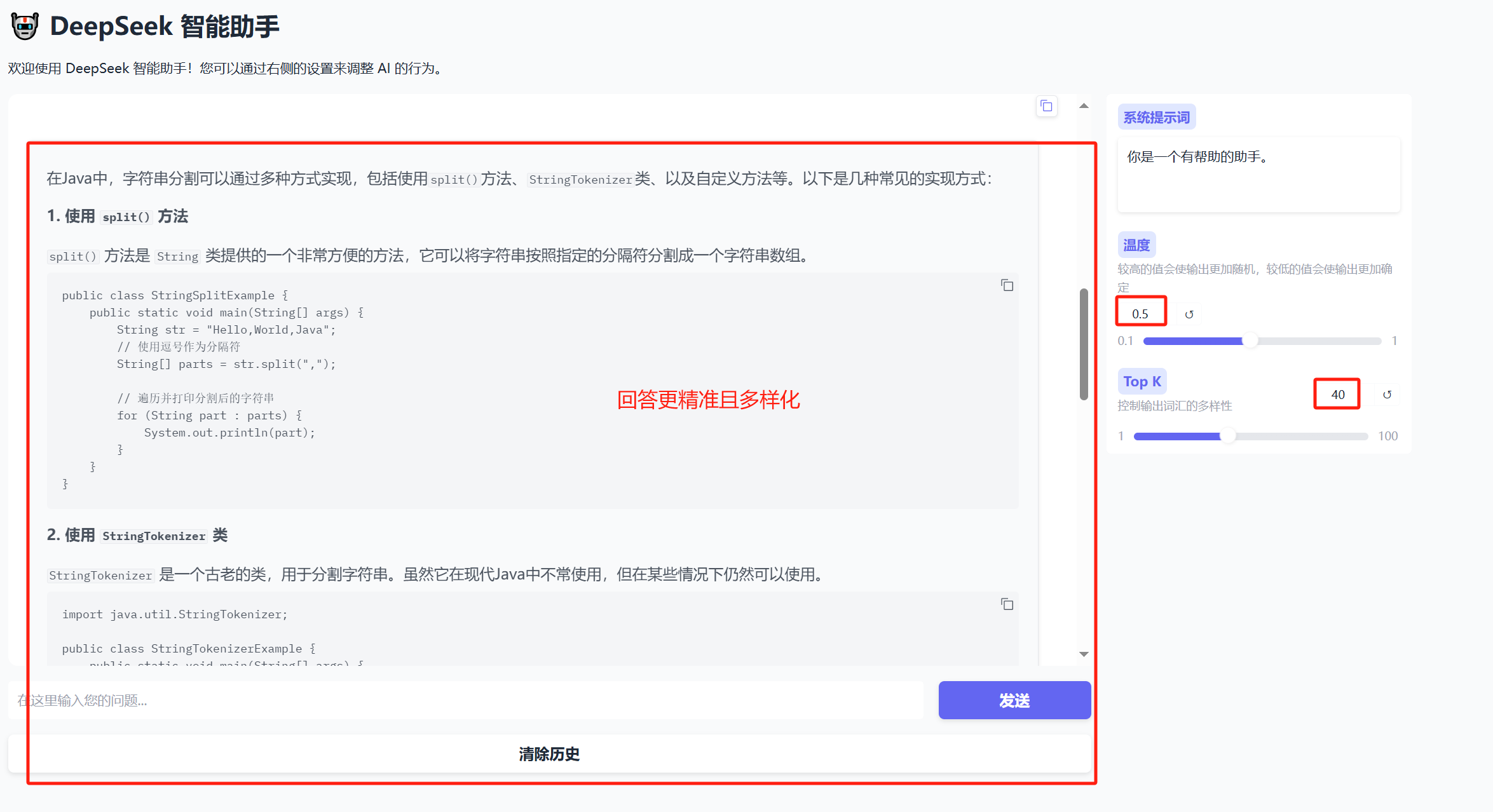This screenshot has width=1493, height=812.
Task: Click the chat vertical scrollbar thumb
Action: tap(1084, 344)
